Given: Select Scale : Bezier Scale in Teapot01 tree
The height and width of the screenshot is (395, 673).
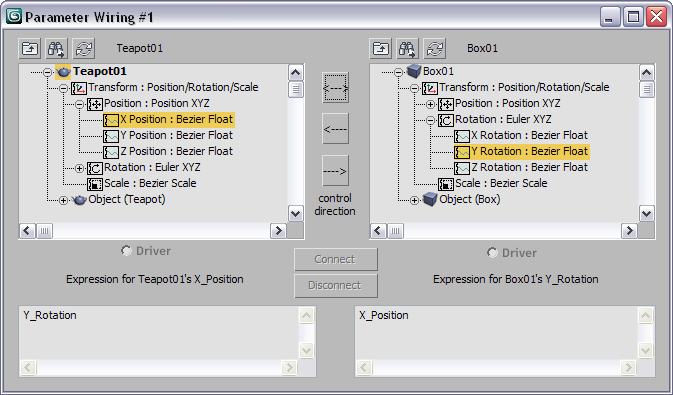Looking at the screenshot, I should [150, 183].
